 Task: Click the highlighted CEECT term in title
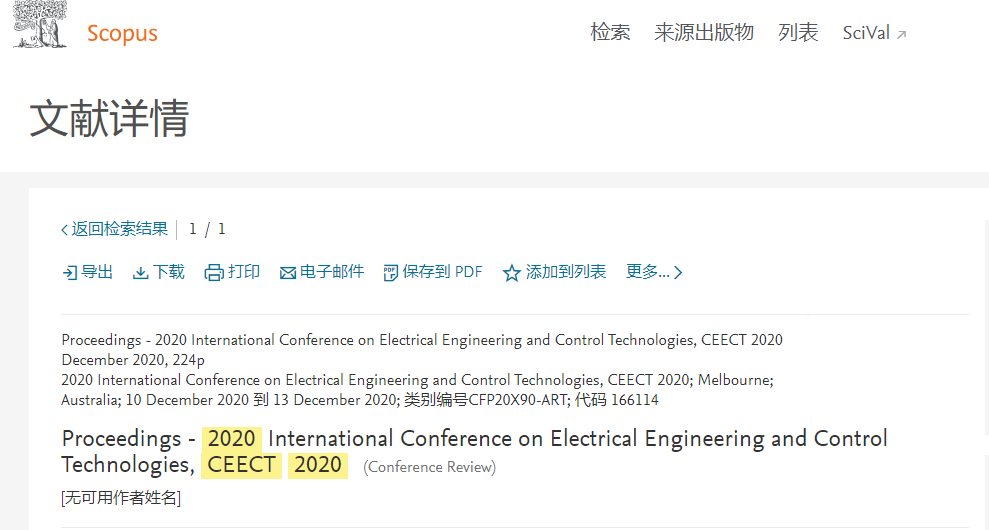(x=242, y=465)
